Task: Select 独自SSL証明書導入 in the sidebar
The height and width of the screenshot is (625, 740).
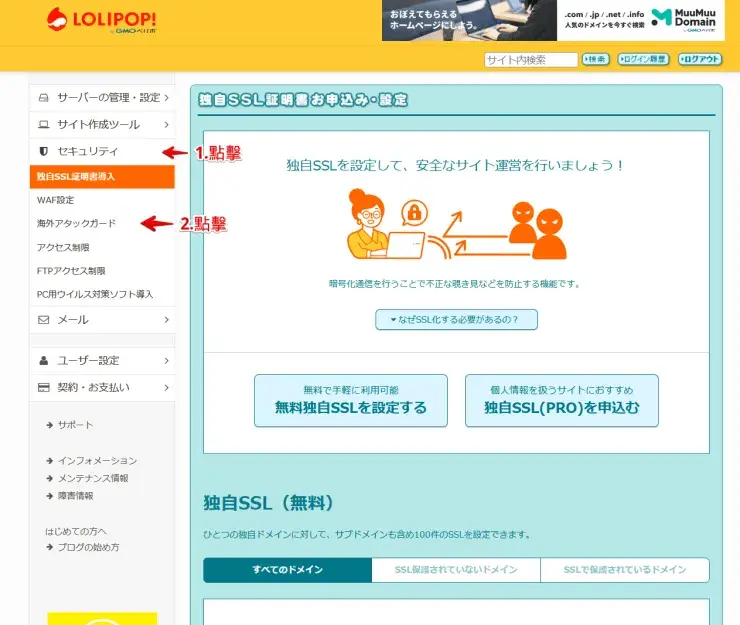Action: (x=102, y=177)
